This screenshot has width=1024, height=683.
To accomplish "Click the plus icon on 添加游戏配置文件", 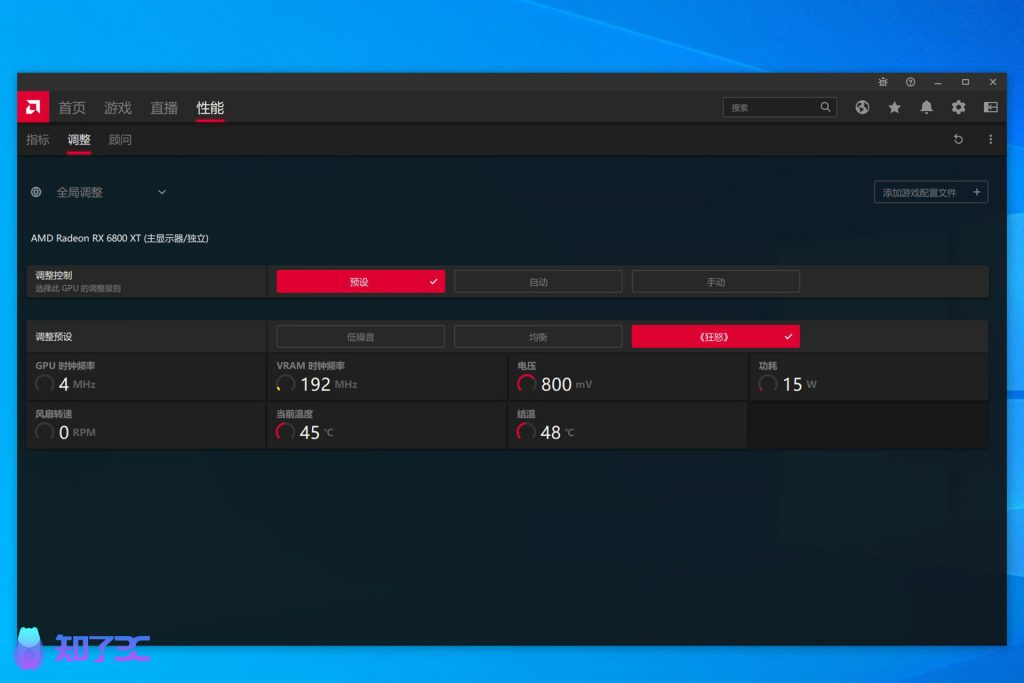I will 976,192.
